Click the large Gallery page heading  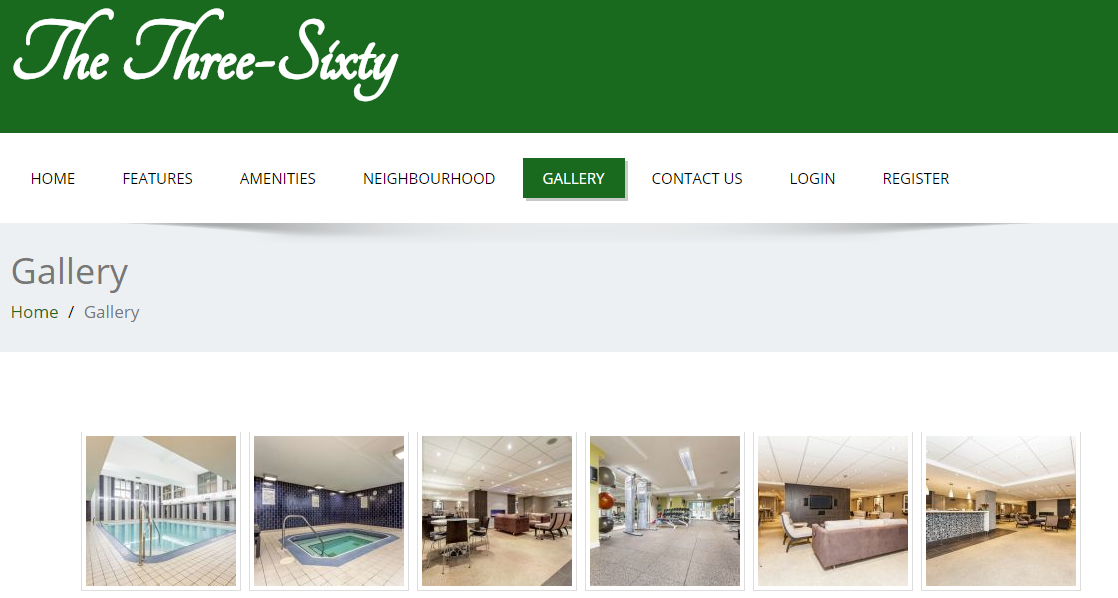pyautogui.click(x=69, y=272)
